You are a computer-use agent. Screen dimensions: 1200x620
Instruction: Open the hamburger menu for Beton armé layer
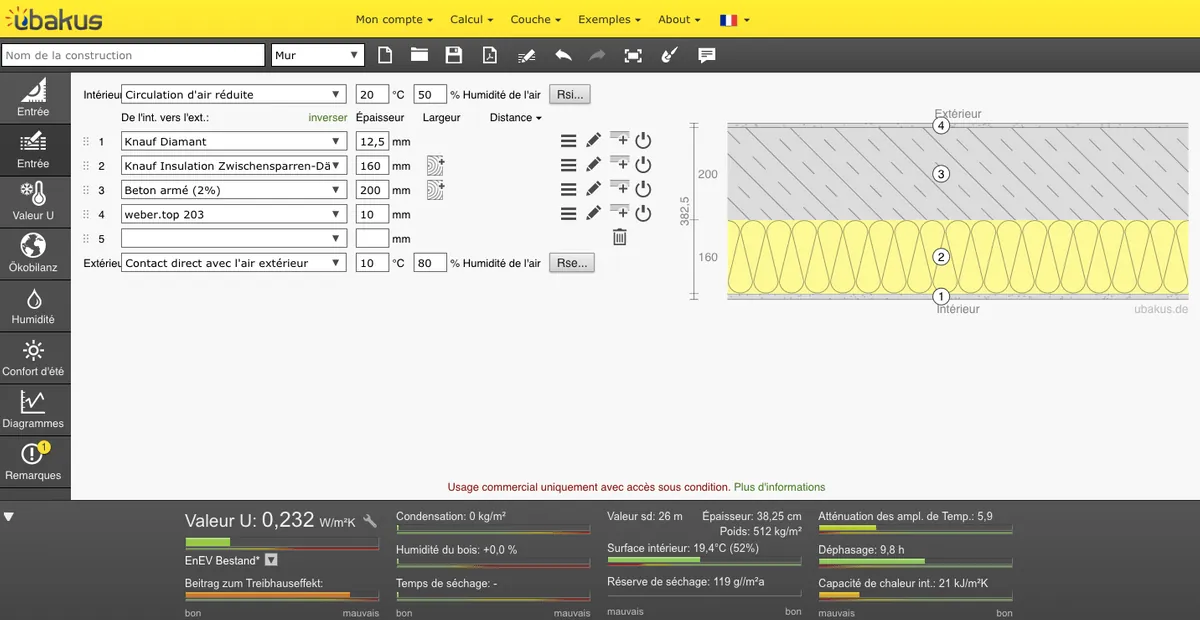(x=568, y=190)
